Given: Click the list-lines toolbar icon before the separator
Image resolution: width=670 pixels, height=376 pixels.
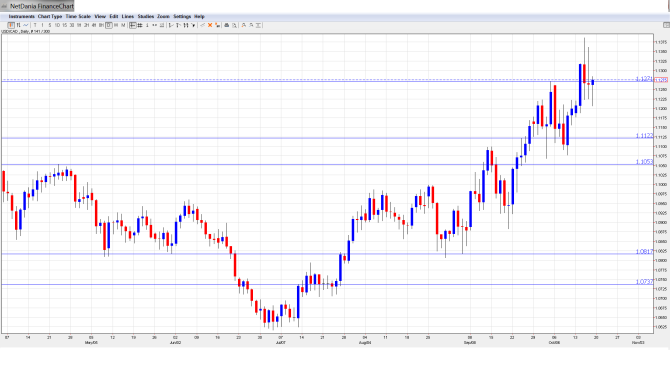Looking at the screenshot, I should tap(162, 26).
